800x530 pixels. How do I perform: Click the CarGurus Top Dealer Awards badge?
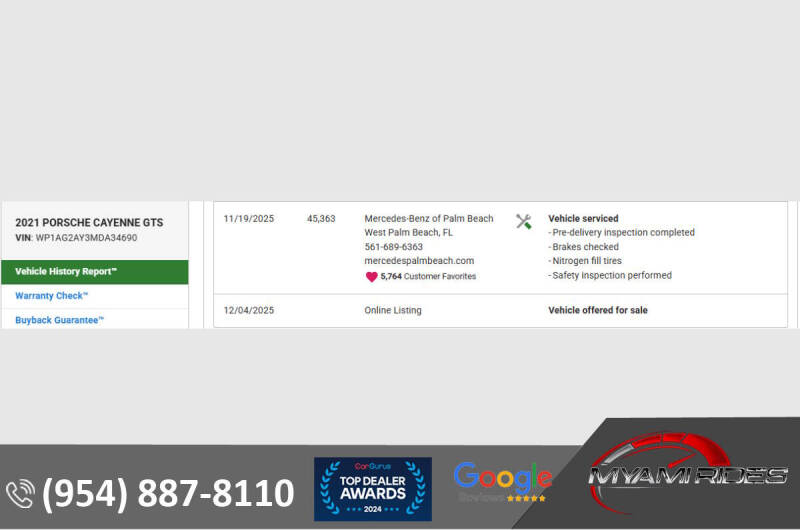(x=372, y=489)
